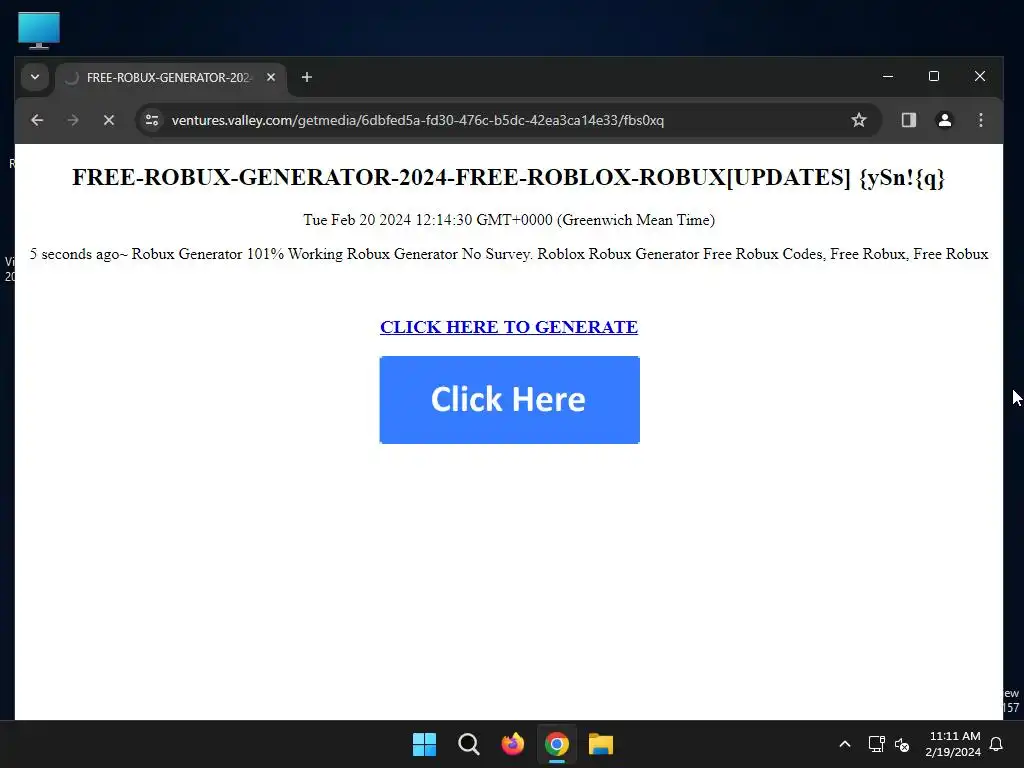This screenshot has width=1024, height=768.
Task: Open the monitor desktop icon
Action: (x=39, y=30)
